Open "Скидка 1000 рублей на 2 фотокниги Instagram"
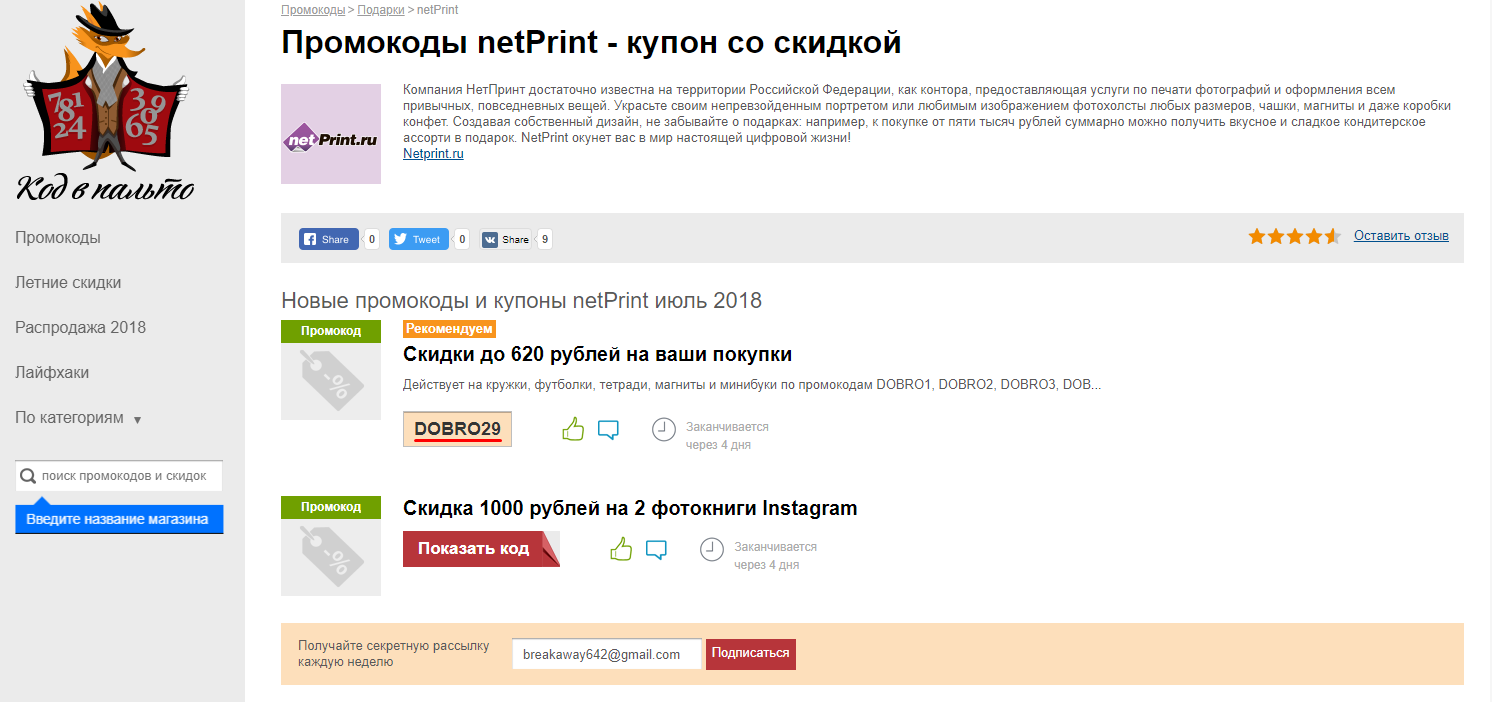Screen dimensions: 1492x702 point(630,508)
